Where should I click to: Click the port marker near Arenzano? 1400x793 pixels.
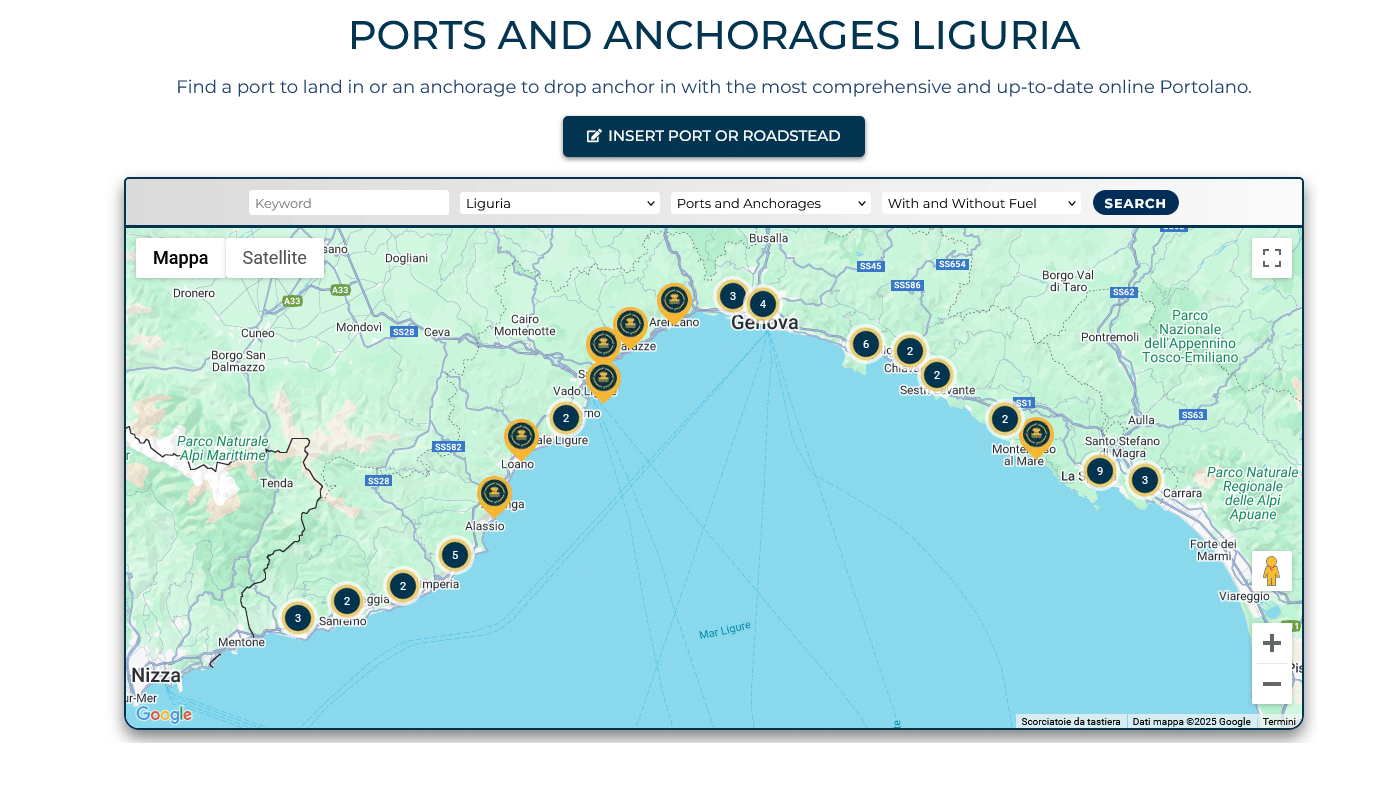pos(674,300)
